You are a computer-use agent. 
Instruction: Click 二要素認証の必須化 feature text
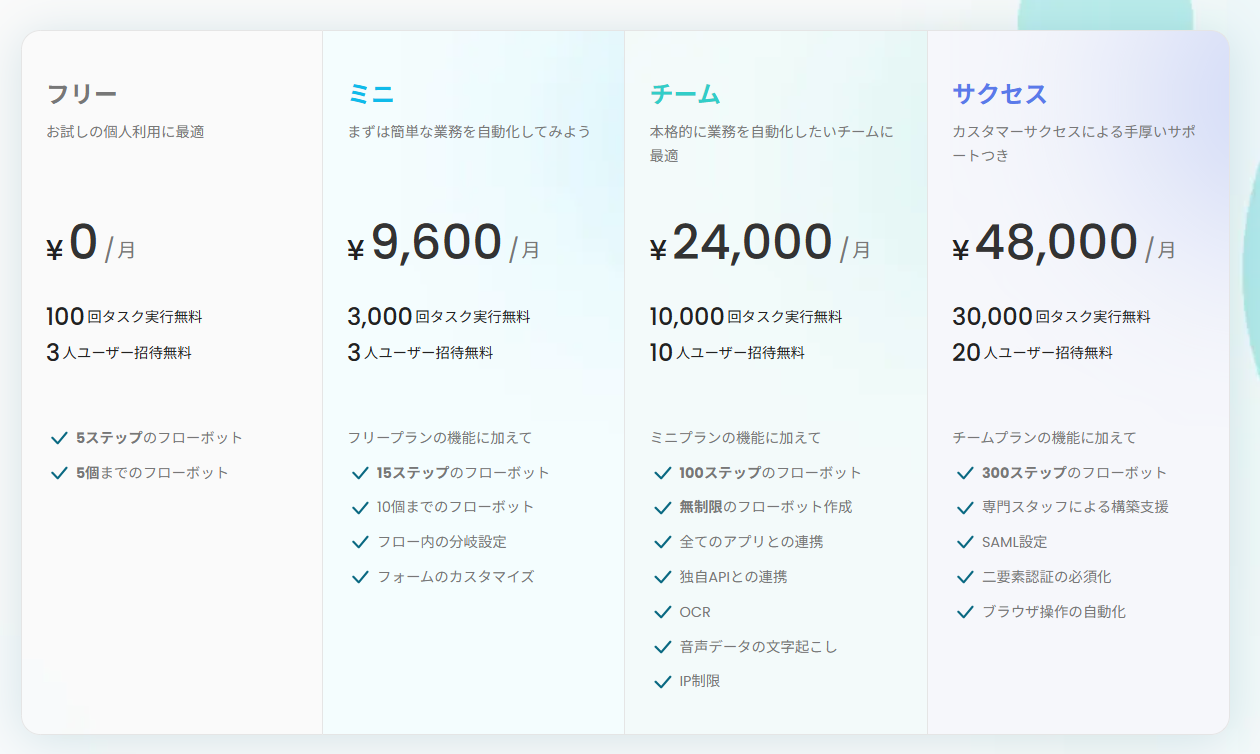1046,577
